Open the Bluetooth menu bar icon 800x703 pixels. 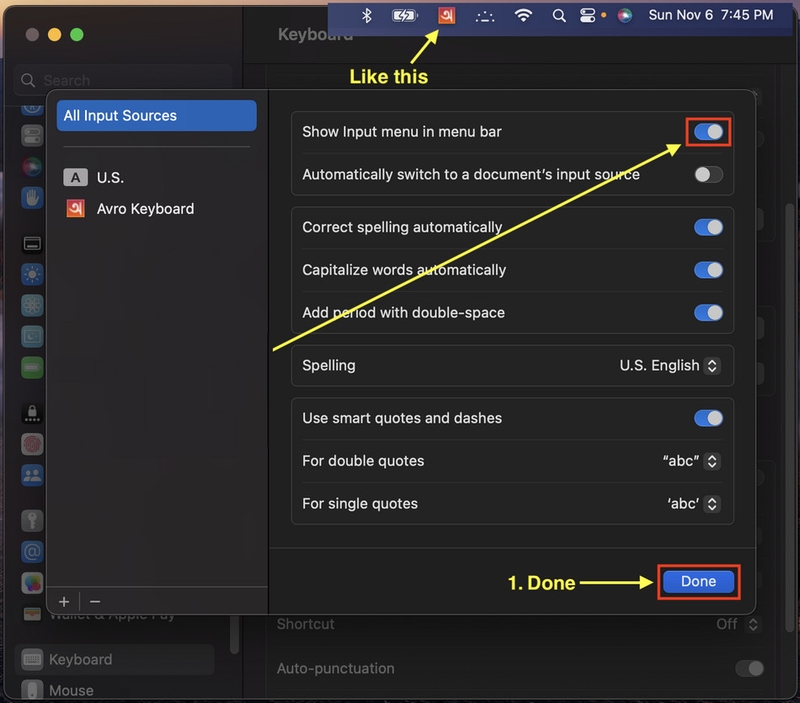click(366, 16)
